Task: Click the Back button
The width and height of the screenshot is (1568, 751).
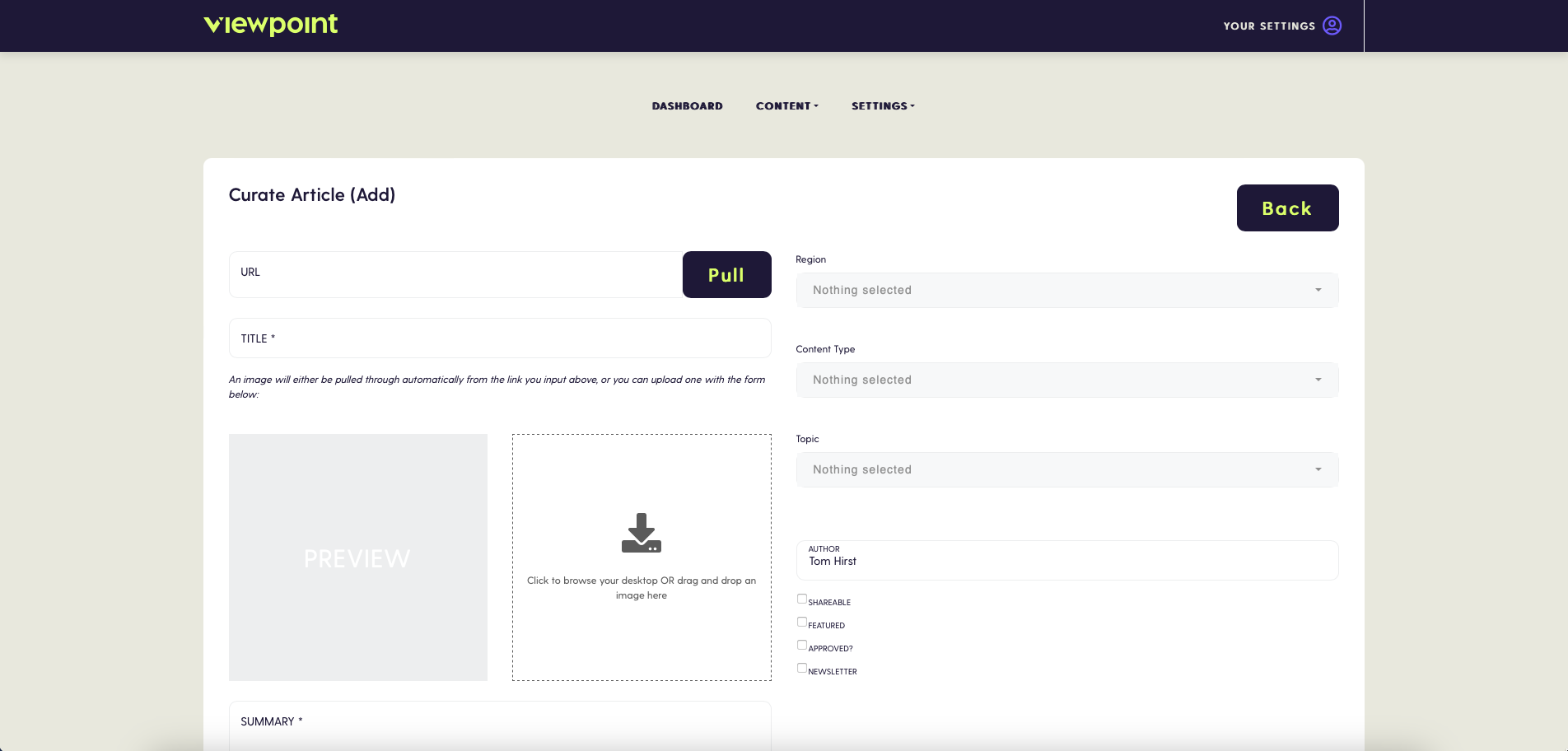Action: click(1287, 208)
